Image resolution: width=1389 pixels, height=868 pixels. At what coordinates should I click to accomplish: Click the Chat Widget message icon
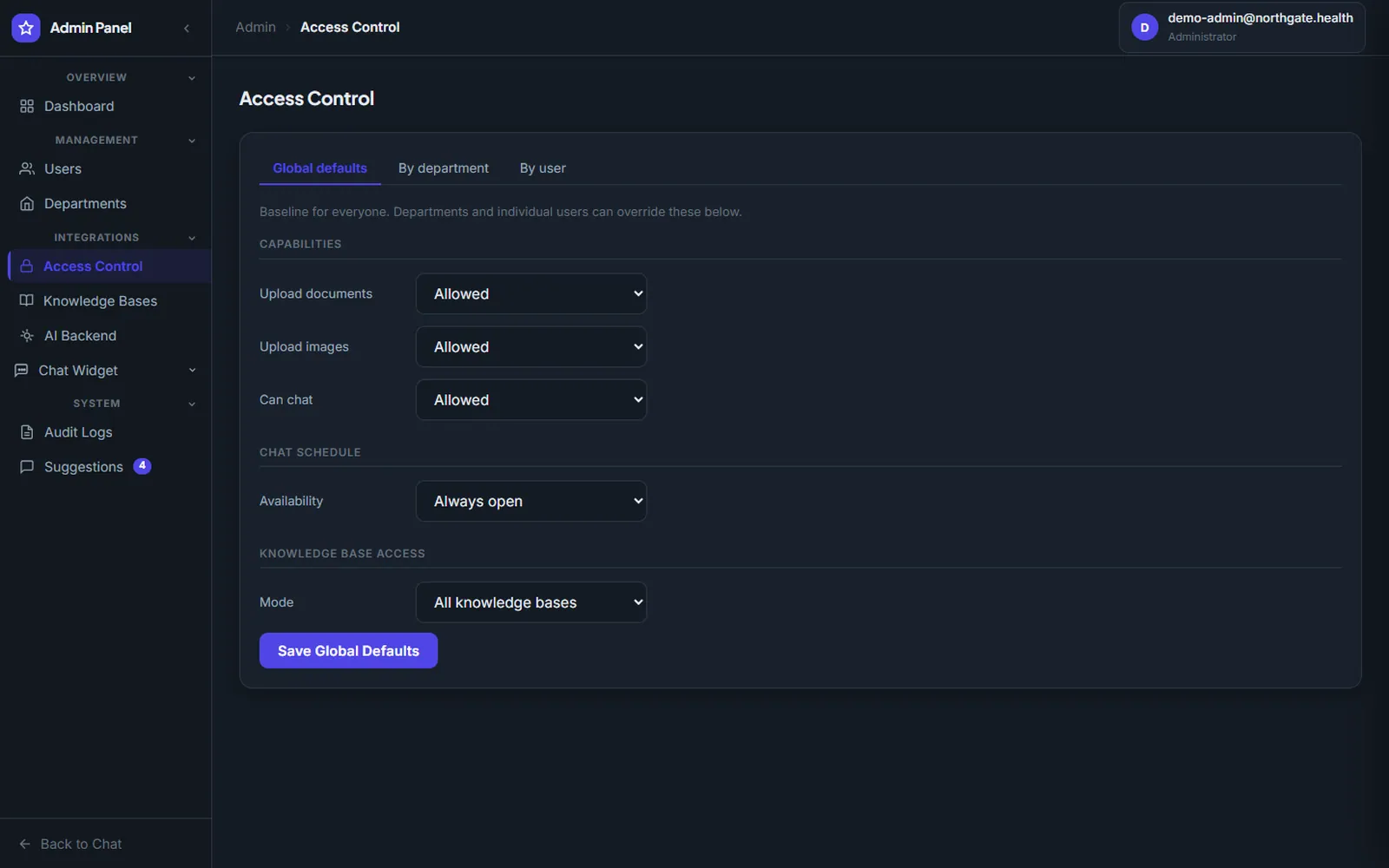pos(22,370)
